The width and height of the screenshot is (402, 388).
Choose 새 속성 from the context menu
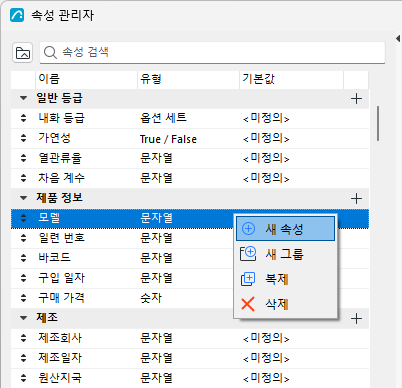click(285, 229)
